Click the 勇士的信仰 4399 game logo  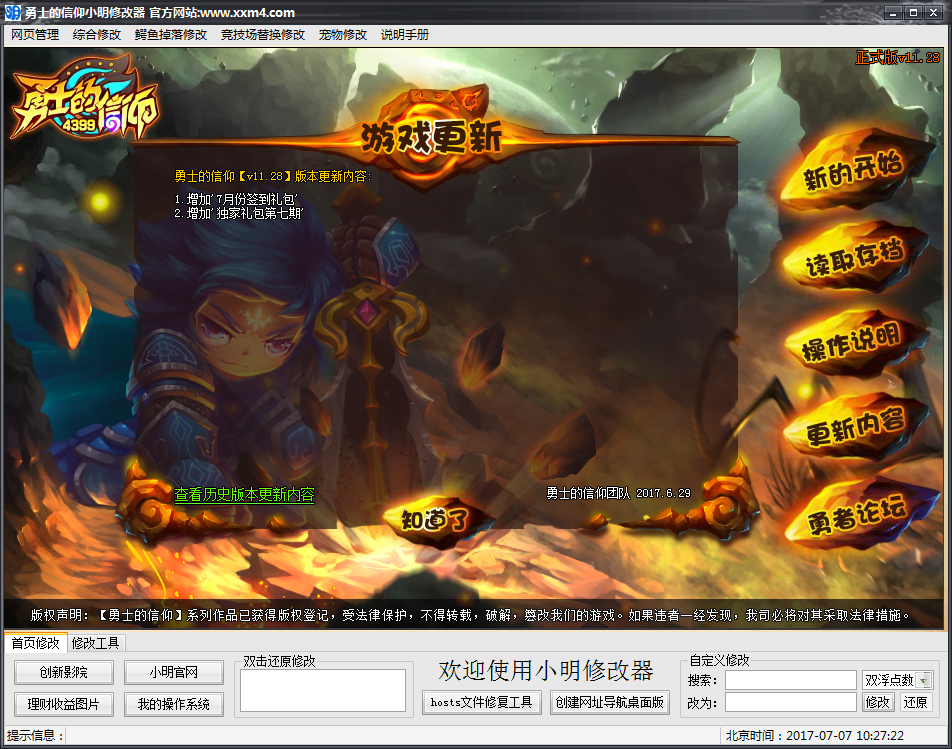(85, 97)
